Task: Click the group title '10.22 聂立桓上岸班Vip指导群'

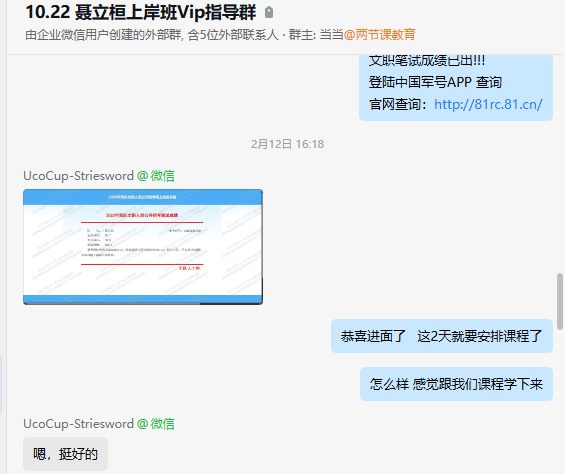Action: tap(141, 12)
